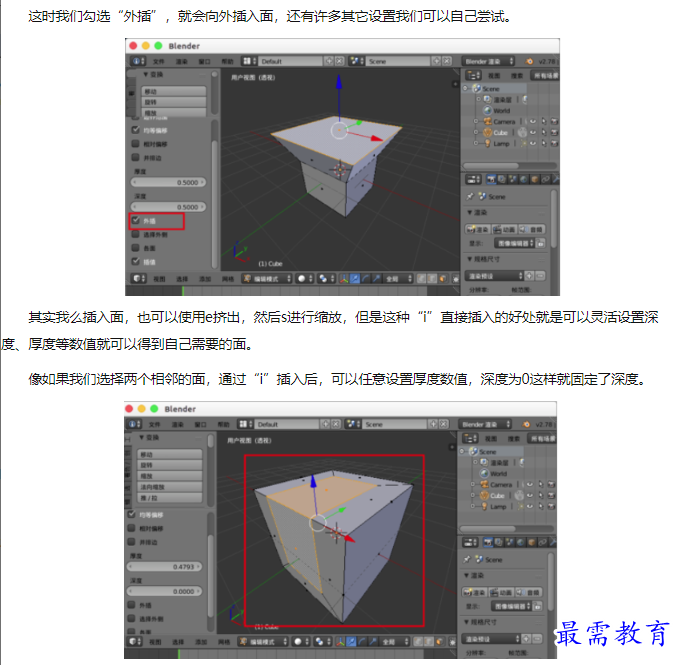Enable 外插 checkbox in lower screenshot
678x665 pixels.
[132, 604]
